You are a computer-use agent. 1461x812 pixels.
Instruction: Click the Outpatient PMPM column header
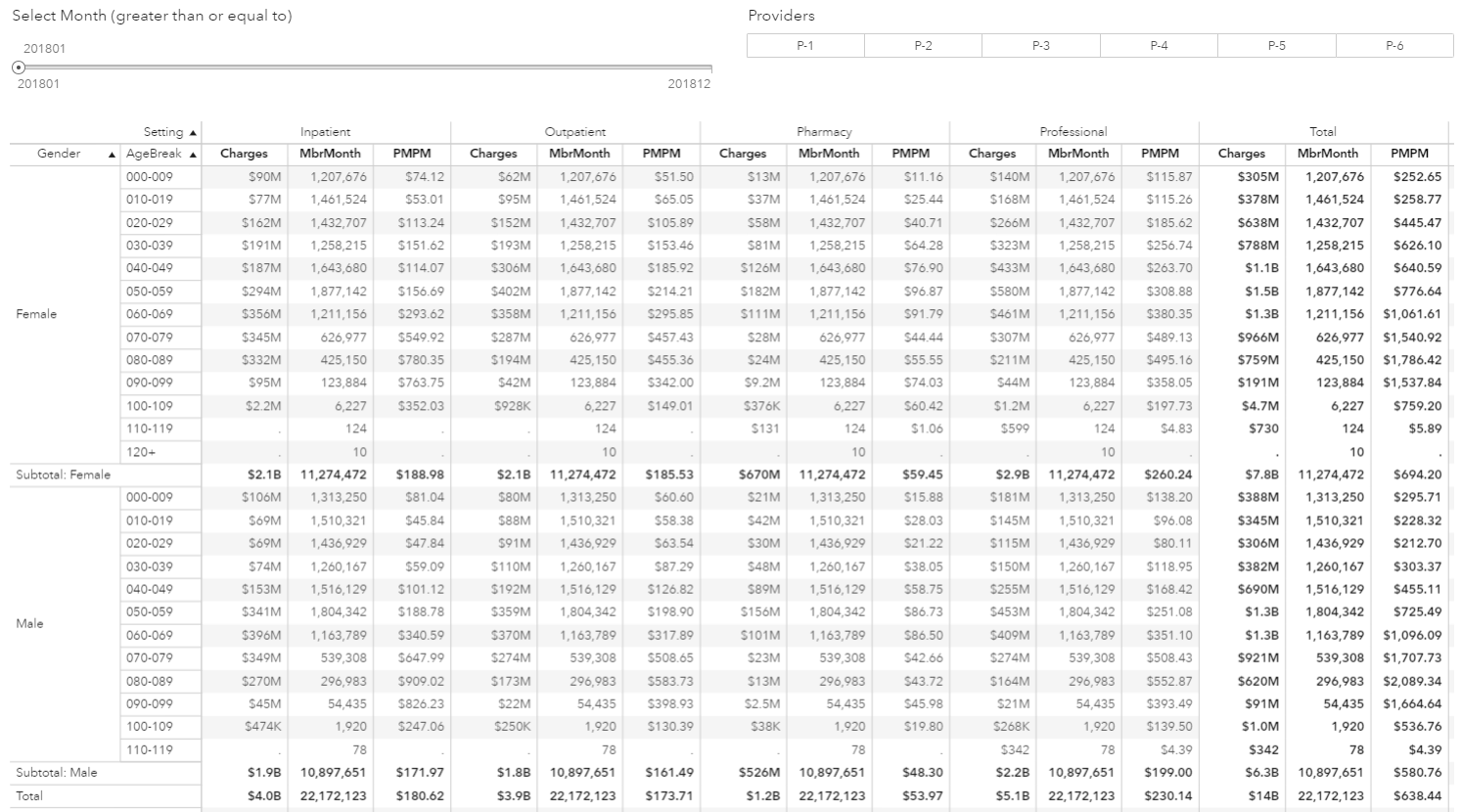click(x=662, y=154)
